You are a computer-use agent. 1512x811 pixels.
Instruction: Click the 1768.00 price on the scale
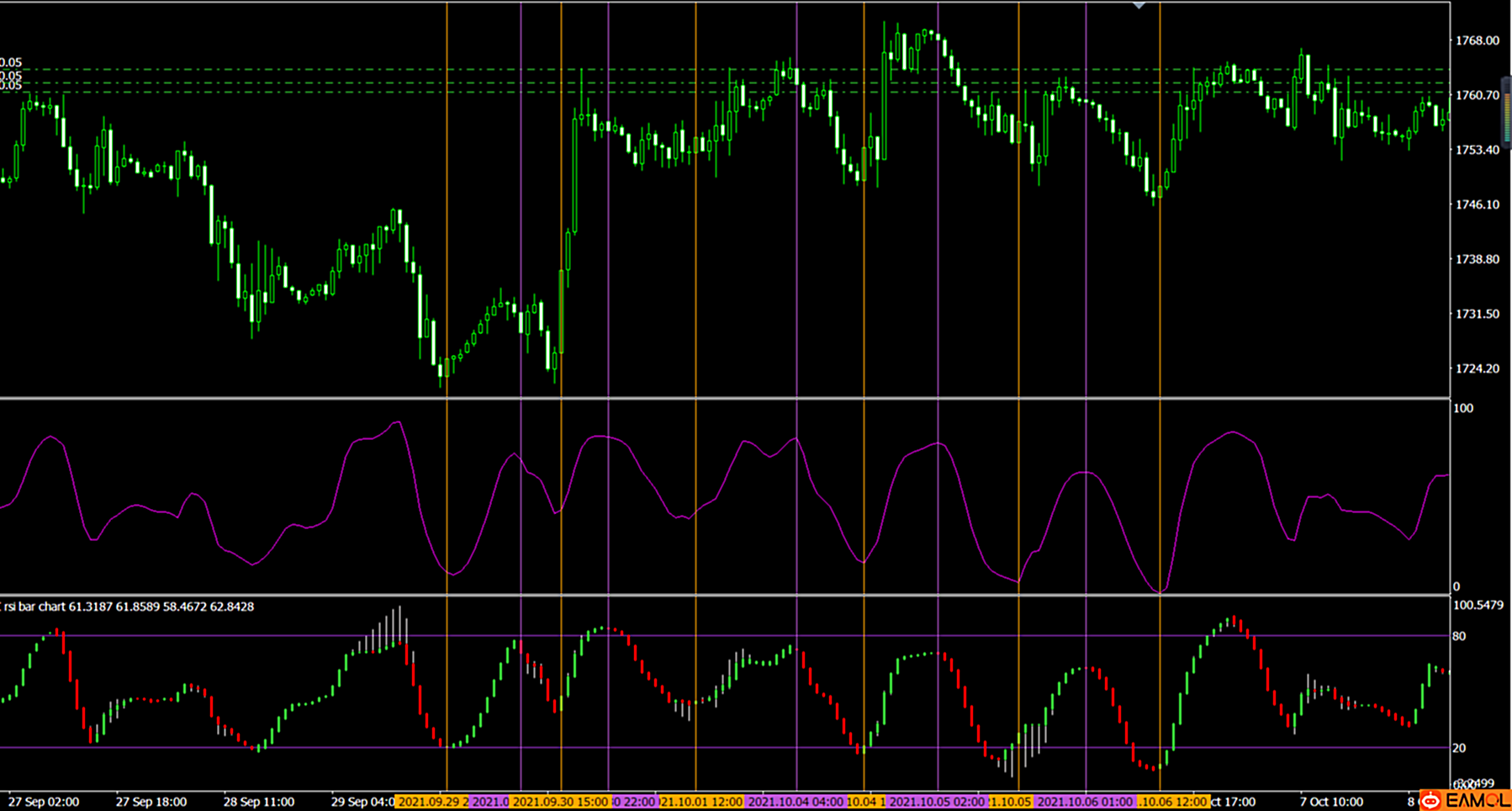pyautogui.click(x=1477, y=40)
